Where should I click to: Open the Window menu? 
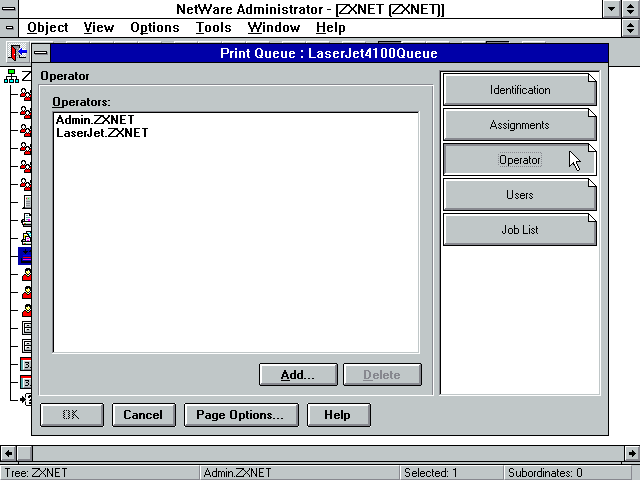273,28
